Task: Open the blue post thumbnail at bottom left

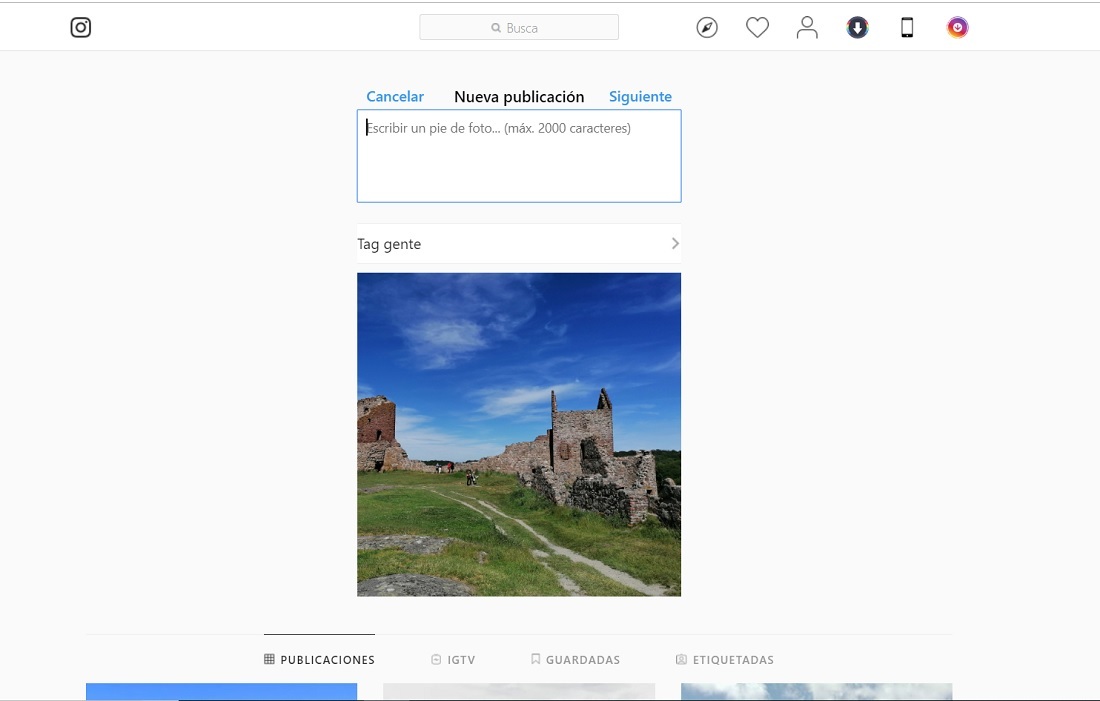Action: click(221, 691)
